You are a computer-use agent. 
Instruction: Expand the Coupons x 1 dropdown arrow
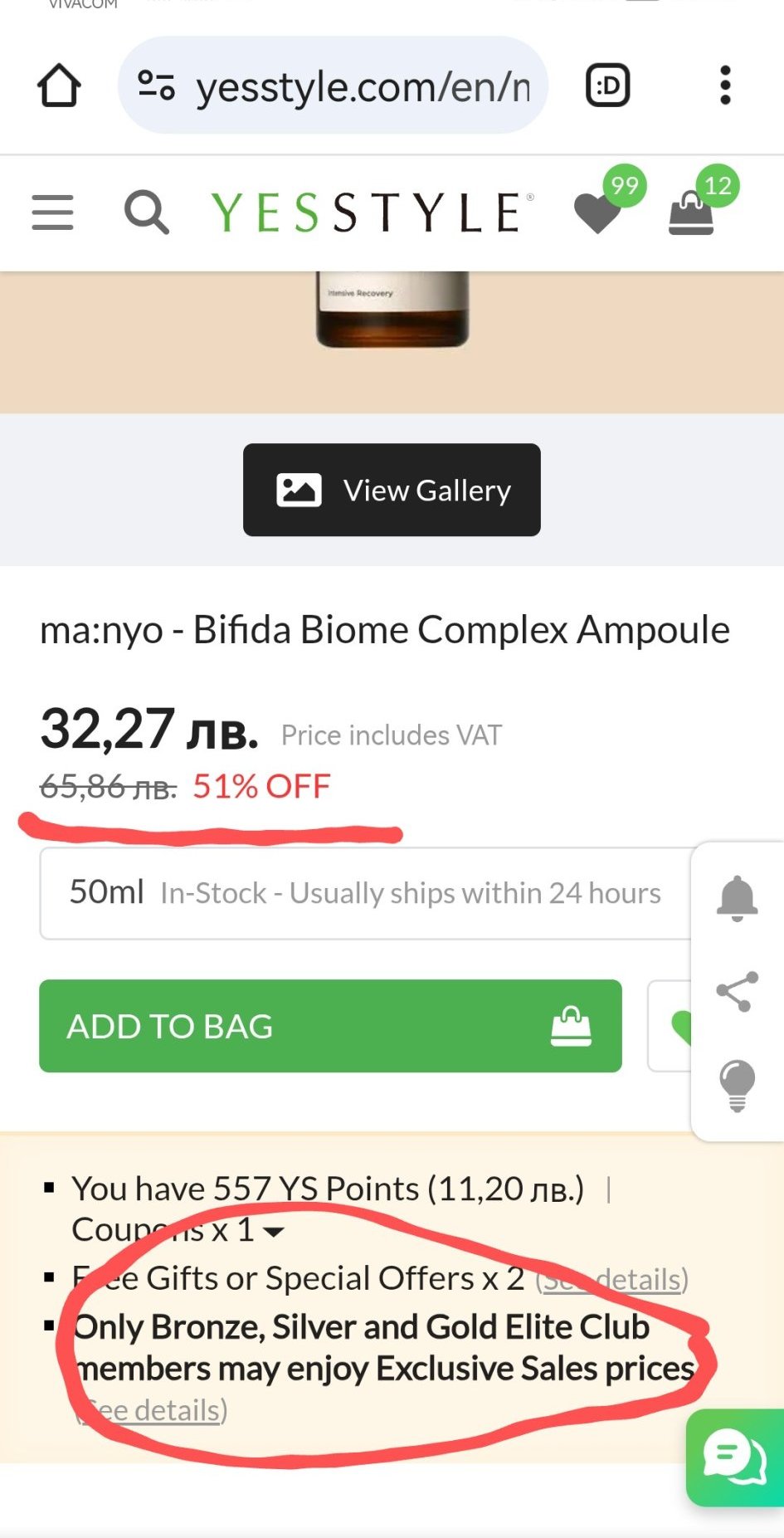click(x=273, y=1232)
